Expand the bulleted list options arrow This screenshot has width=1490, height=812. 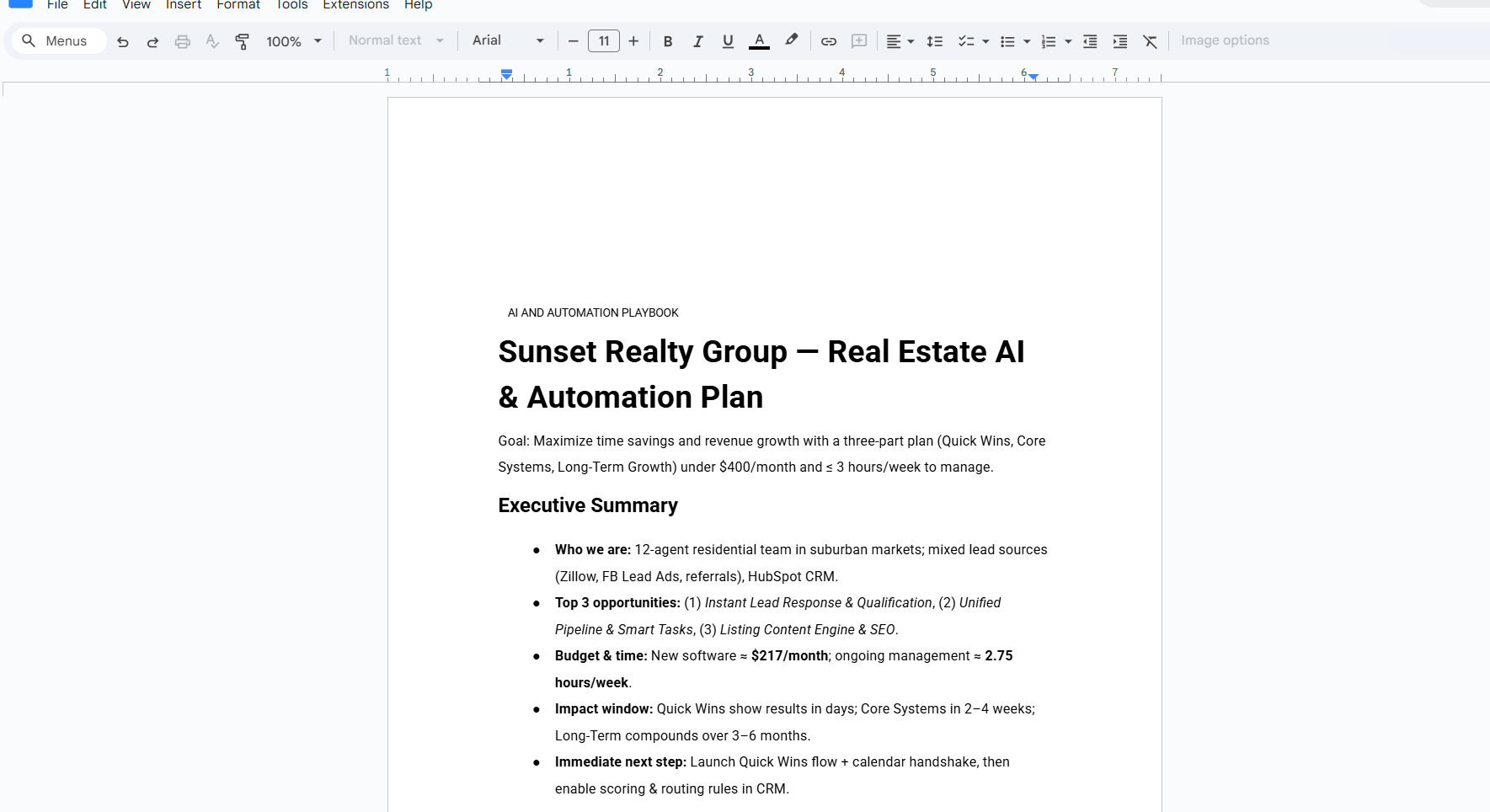[1027, 41]
